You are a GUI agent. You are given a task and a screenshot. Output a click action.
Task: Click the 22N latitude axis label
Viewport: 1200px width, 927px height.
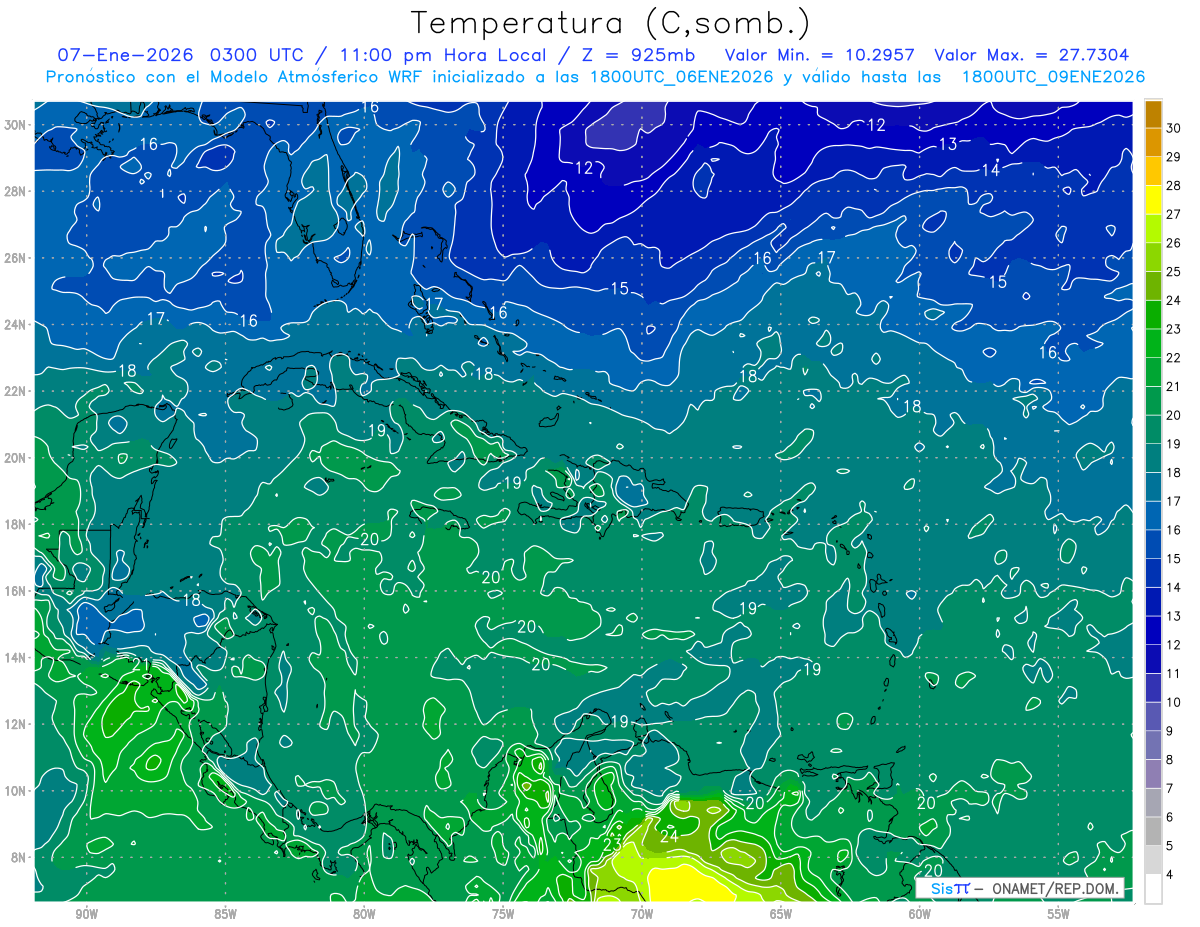15,391
